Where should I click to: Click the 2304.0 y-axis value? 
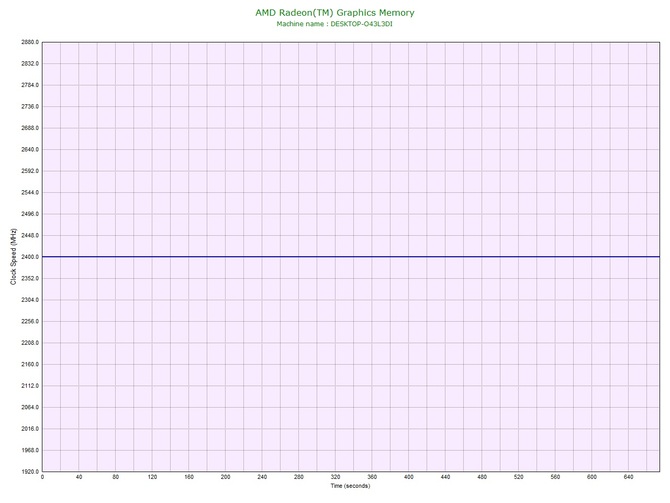[30, 300]
